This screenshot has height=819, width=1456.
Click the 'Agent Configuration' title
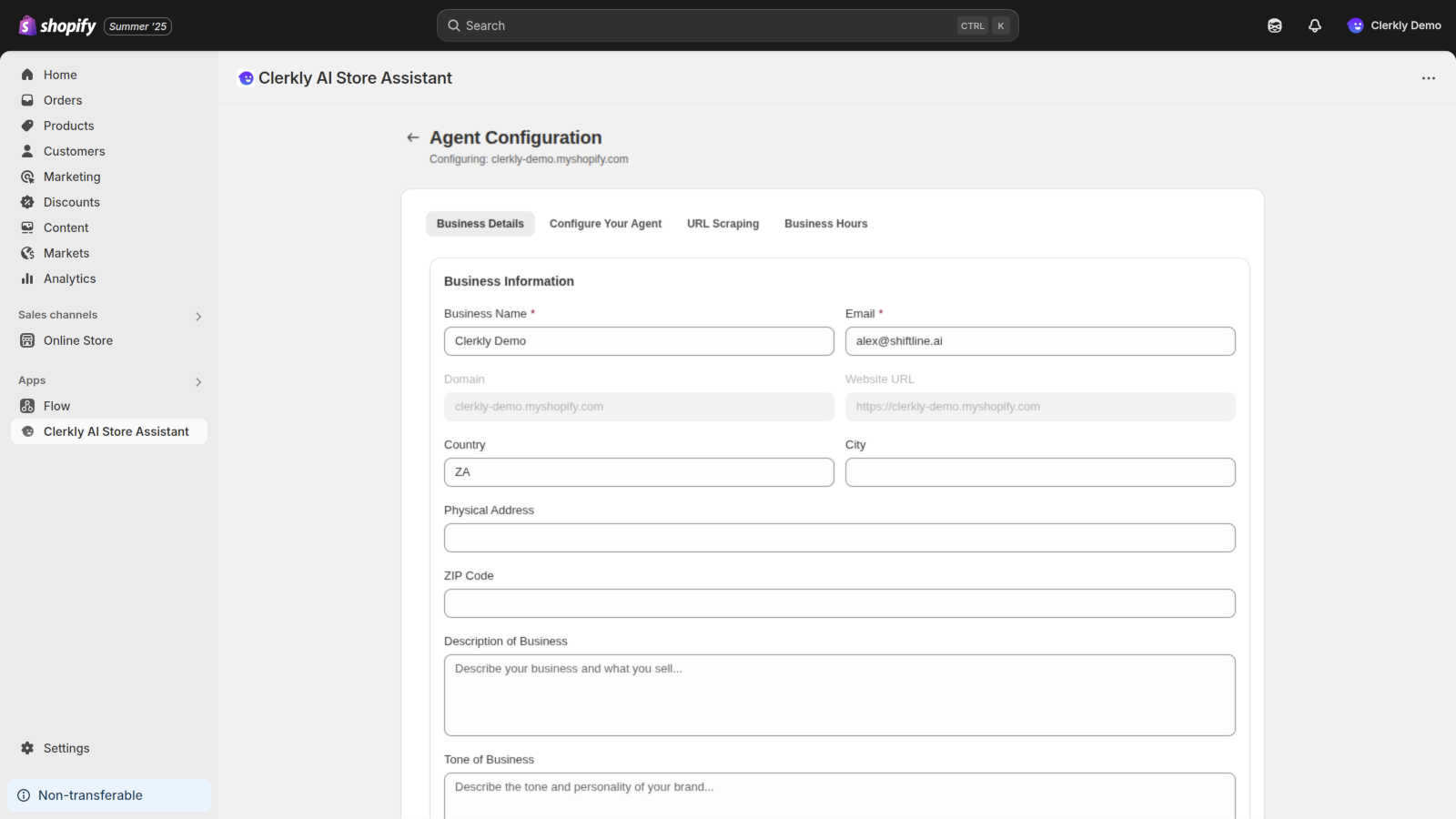pos(516,137)
